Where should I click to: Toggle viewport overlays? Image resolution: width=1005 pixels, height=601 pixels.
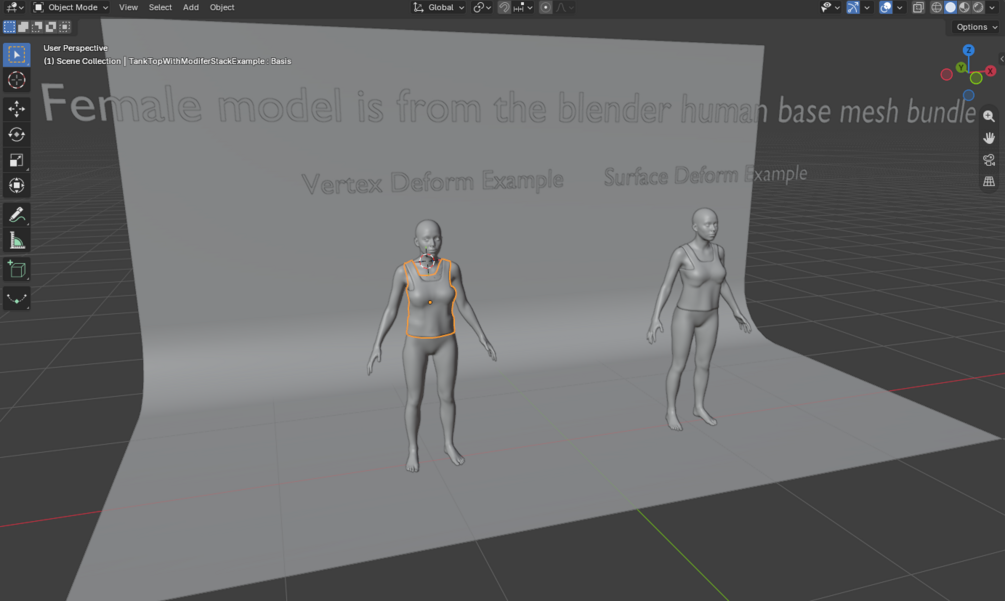[886, 7]
